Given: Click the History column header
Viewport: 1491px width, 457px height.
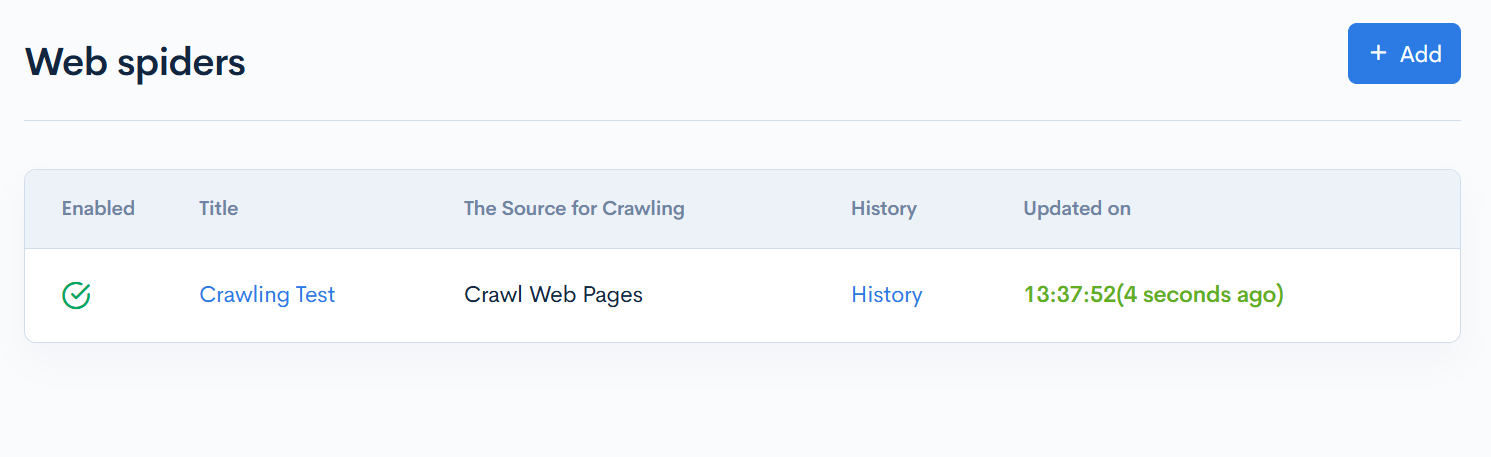Looking at the screenshot, I should (x=883, y=209).
